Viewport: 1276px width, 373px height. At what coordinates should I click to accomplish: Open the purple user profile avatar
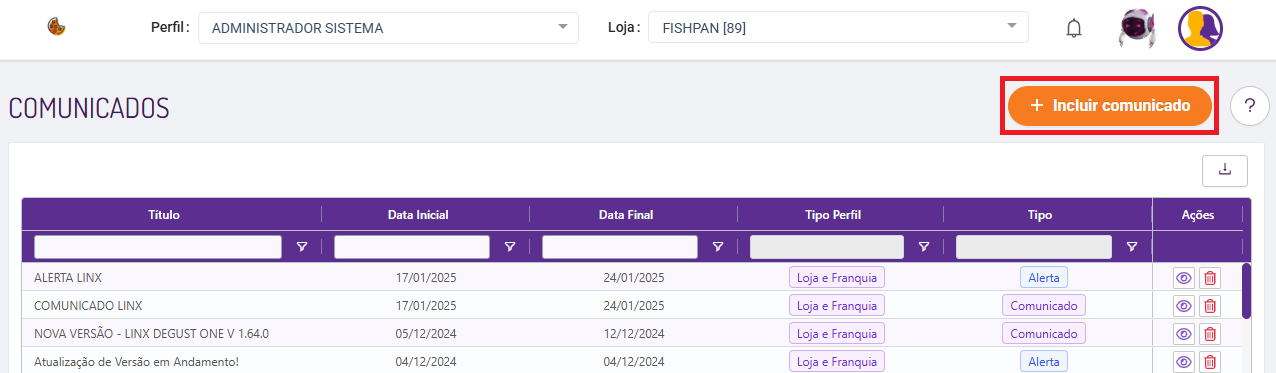point(1201,28)
